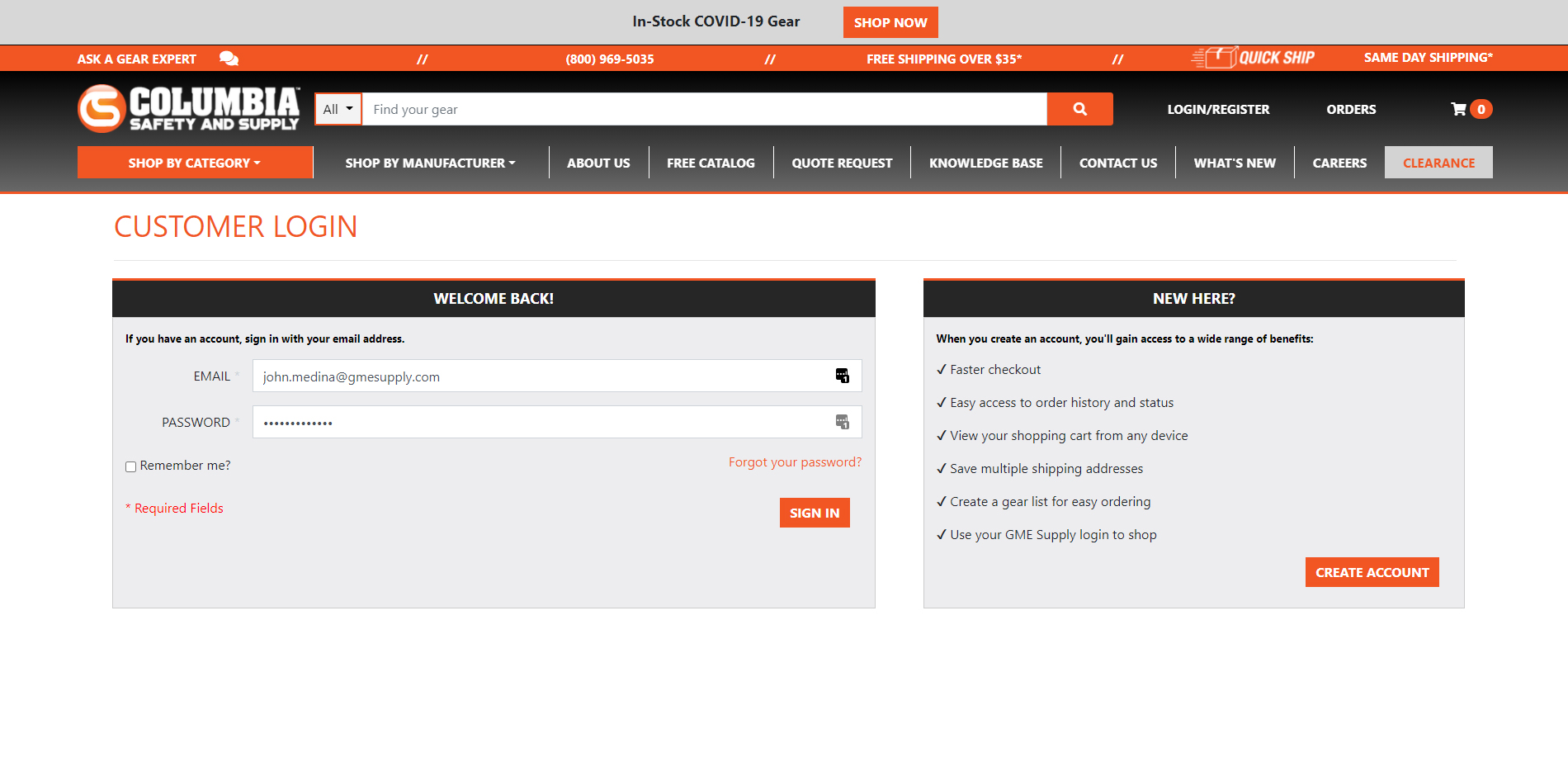Click the Customer Login heading
Image resolution: width=1568 pixels, height=762 pixels.
tap(236, 226)
